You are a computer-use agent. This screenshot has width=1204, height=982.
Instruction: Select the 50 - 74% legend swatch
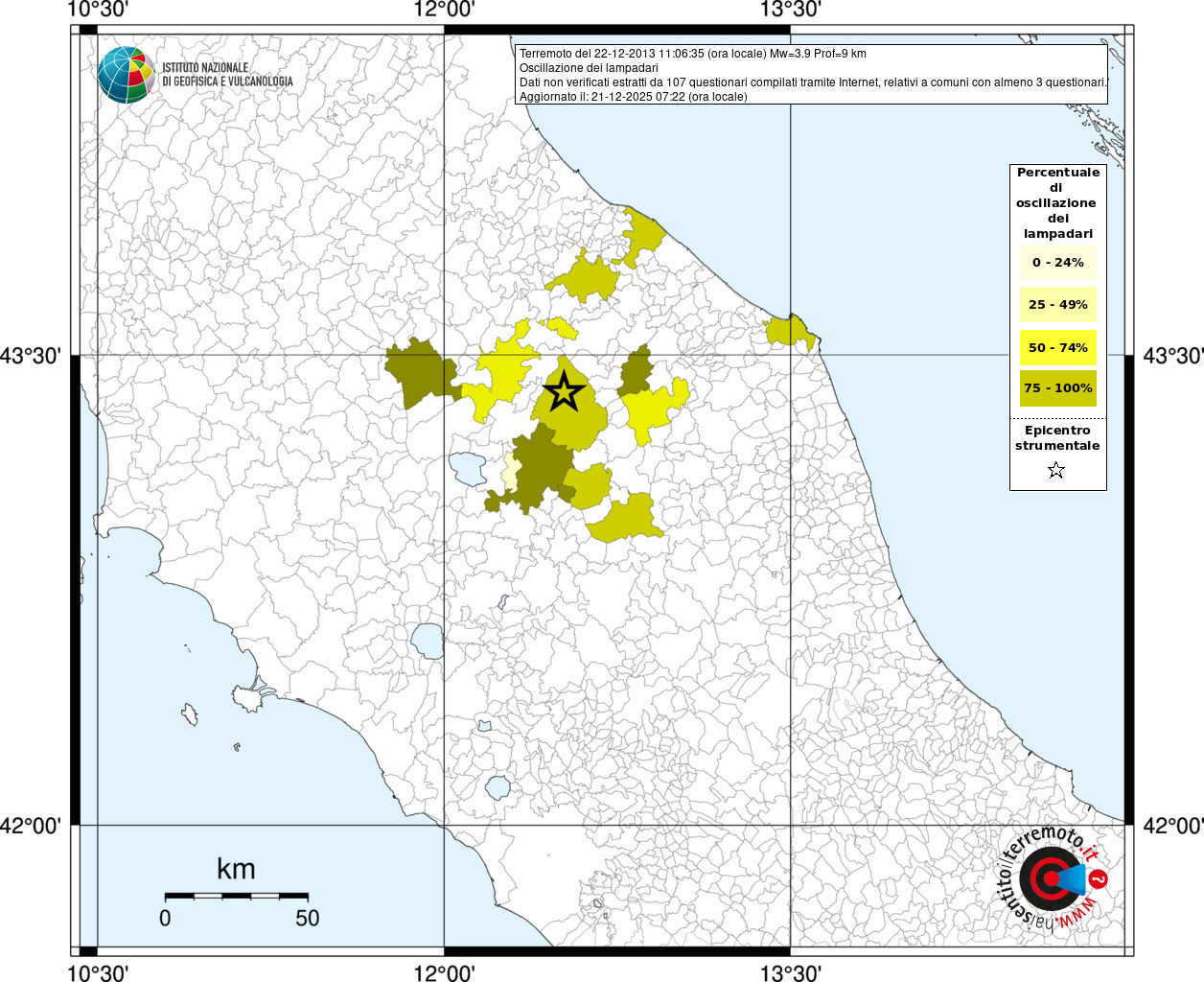tap(1058, 347)
